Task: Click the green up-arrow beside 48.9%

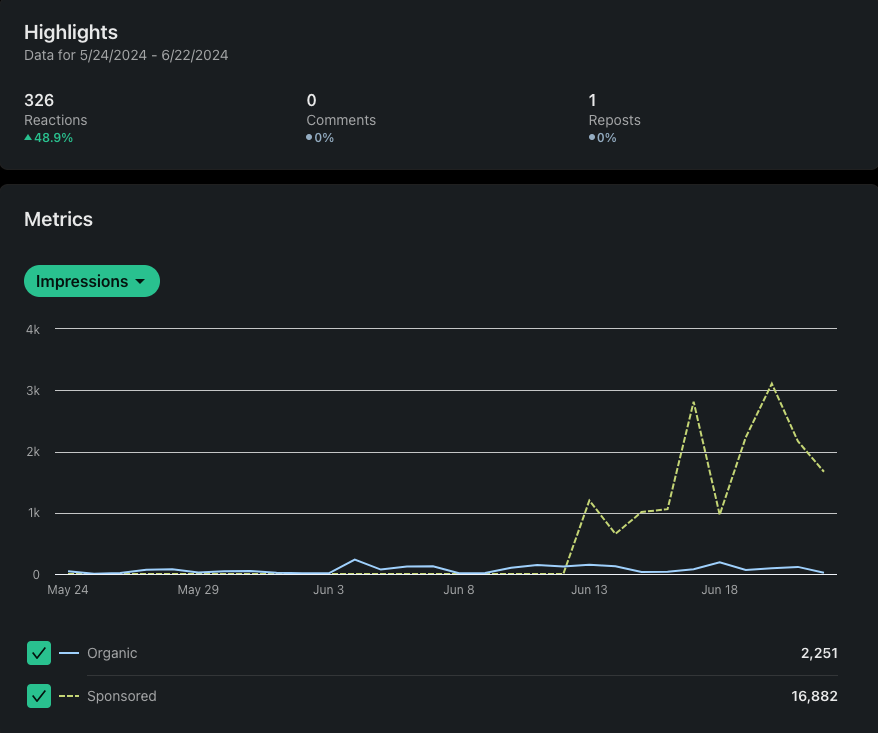Action: click(29, 138)
